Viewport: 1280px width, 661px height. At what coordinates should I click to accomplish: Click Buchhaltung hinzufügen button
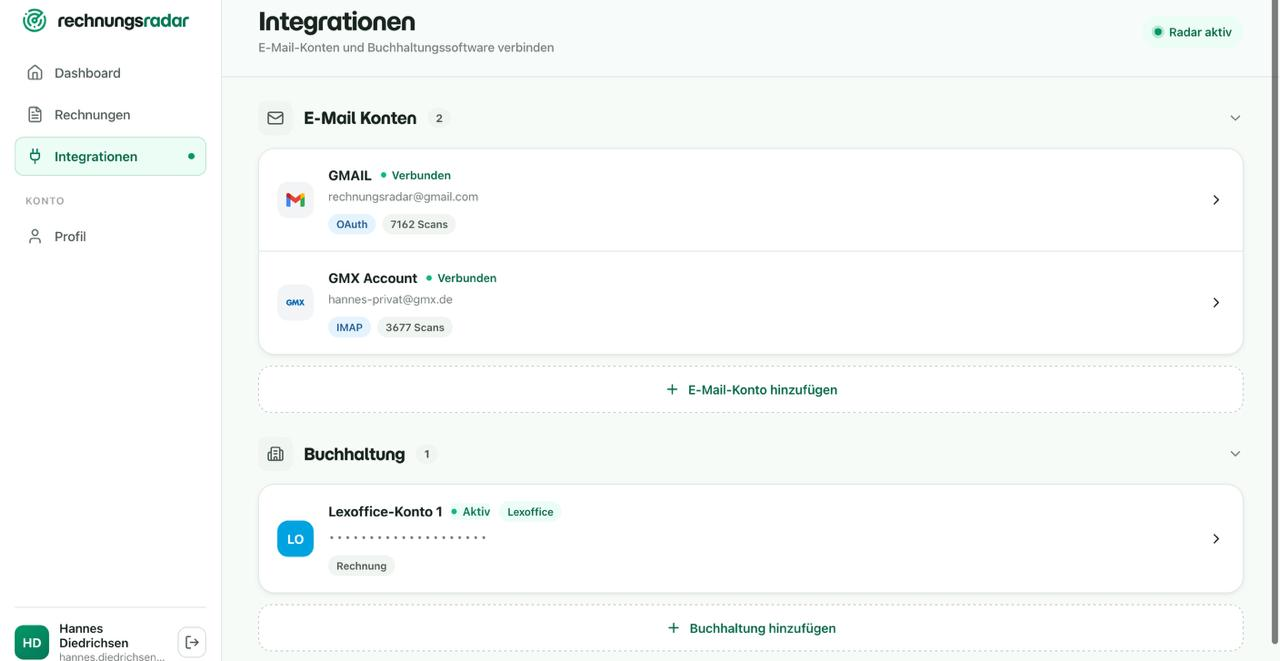click(x=751, y=628)
